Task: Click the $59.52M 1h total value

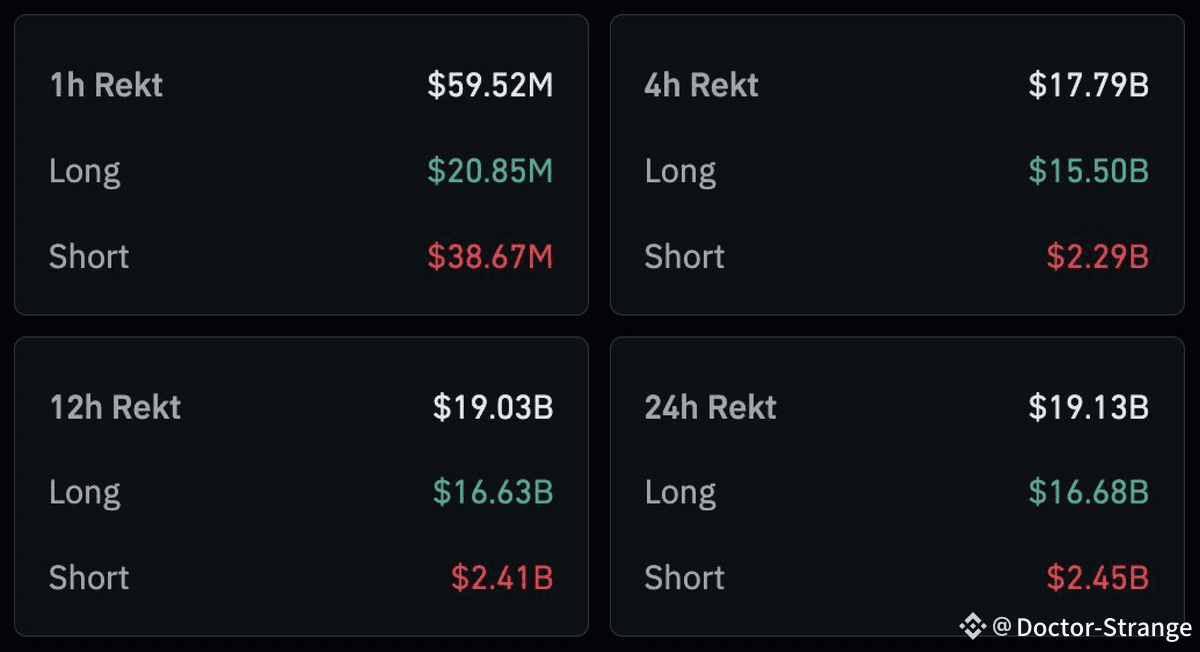Action: coord(490,86)
